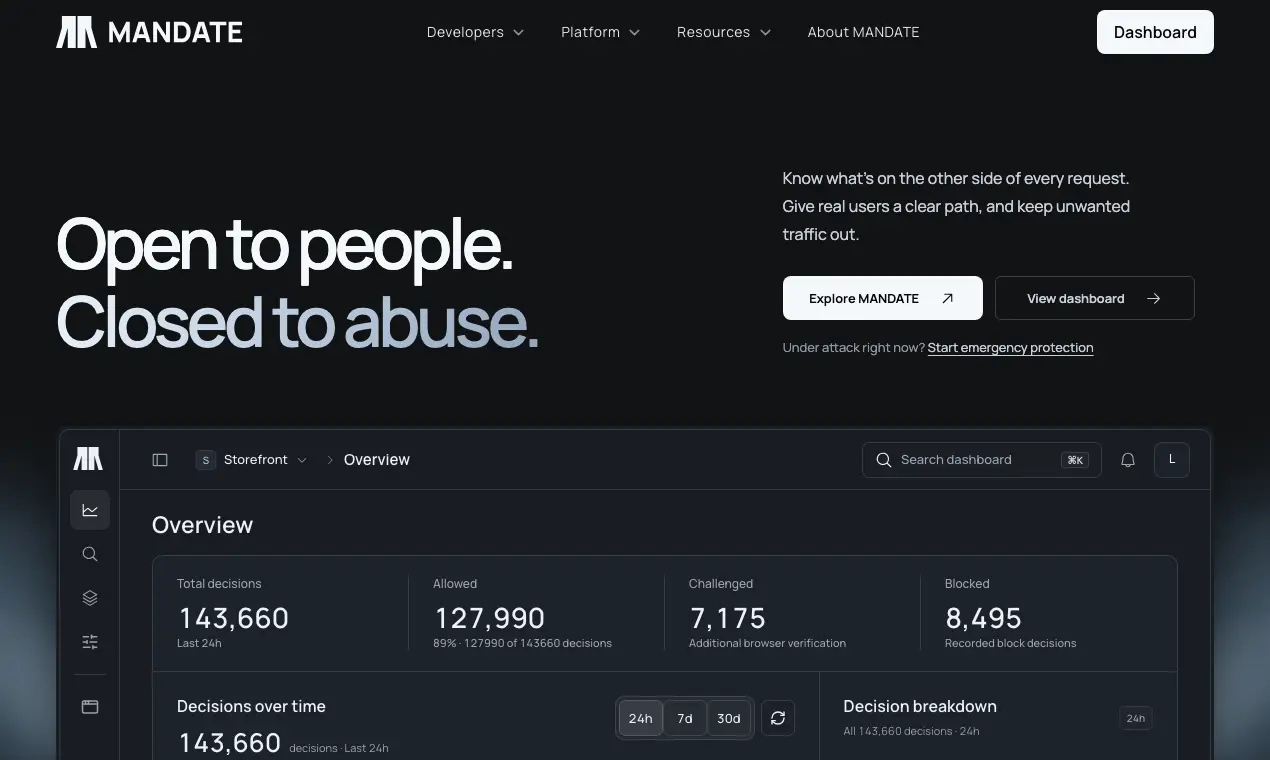
Task: Open the sliders settings sidebar icon
Action: (90, 642)
